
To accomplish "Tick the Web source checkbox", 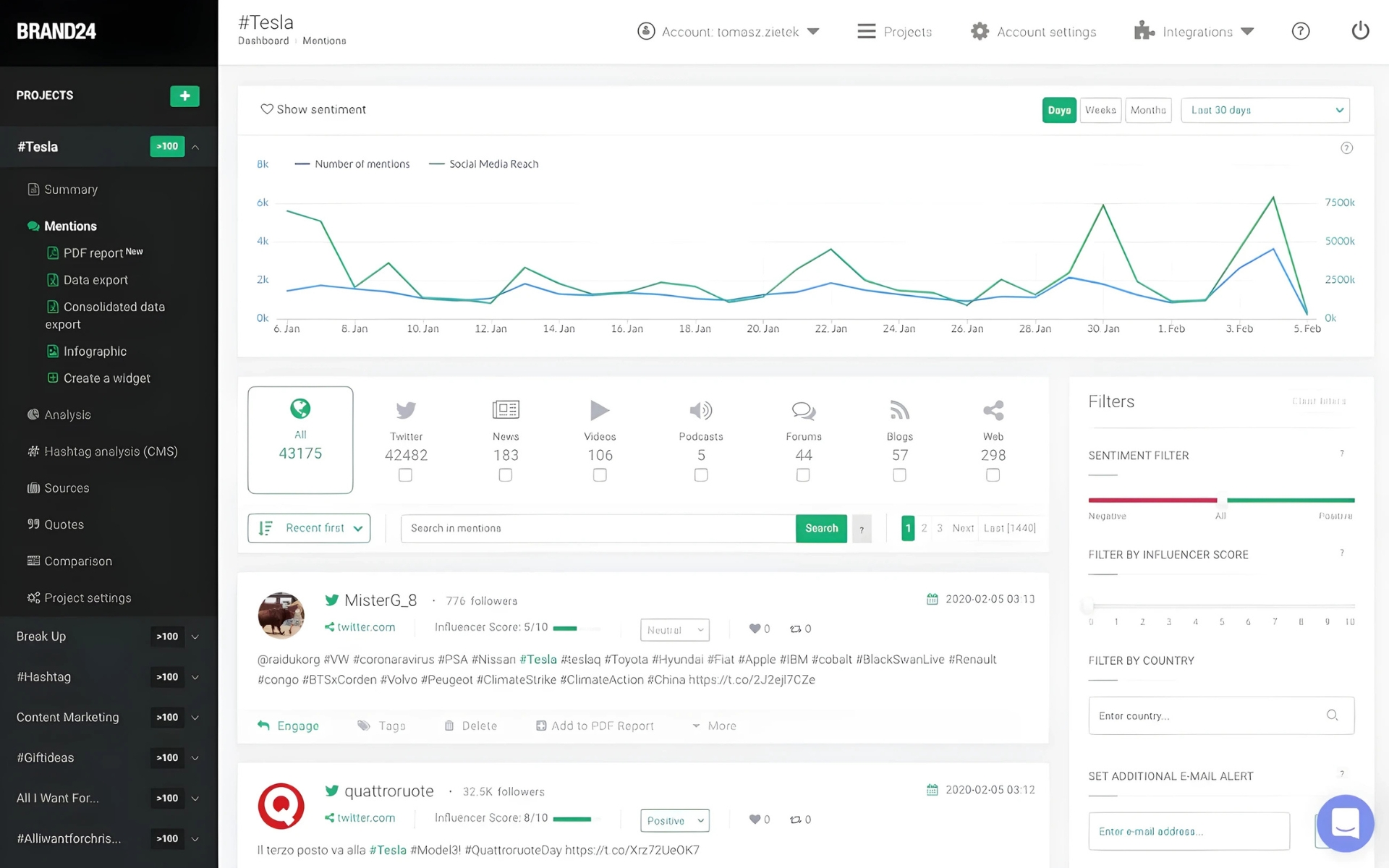I will tap(993, 475).
